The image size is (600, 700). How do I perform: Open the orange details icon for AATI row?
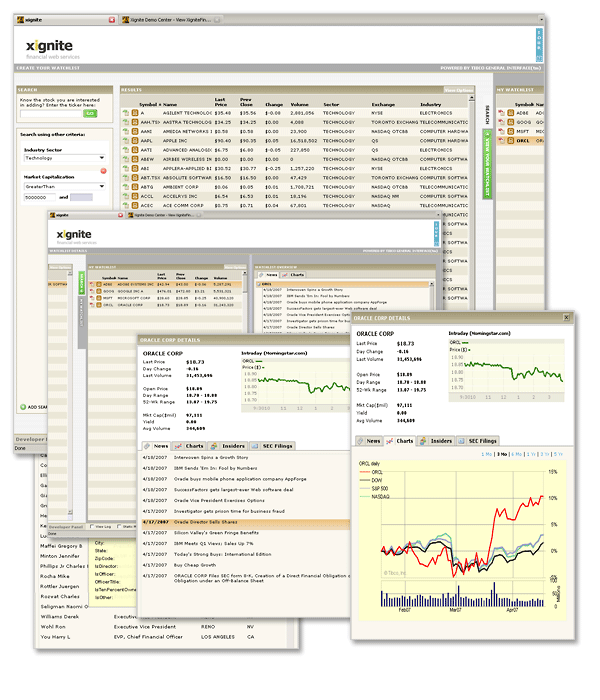[135, 150]
